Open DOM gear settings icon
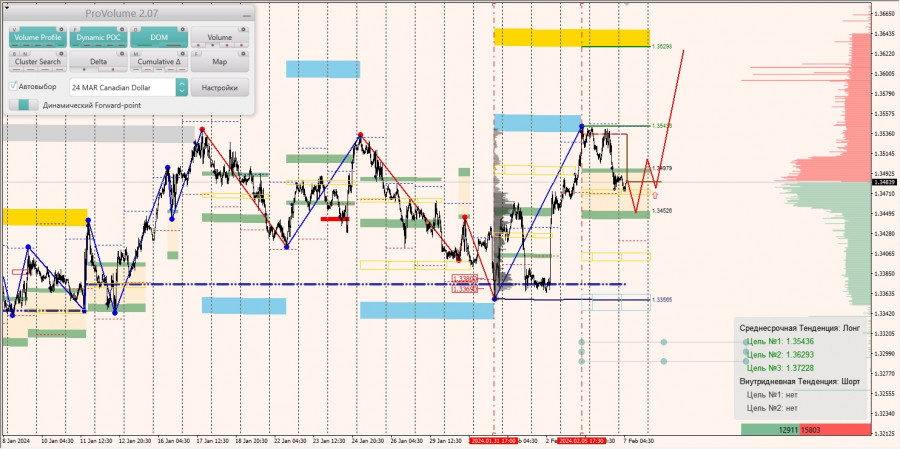900x449 pixels. tap(183, 29)
